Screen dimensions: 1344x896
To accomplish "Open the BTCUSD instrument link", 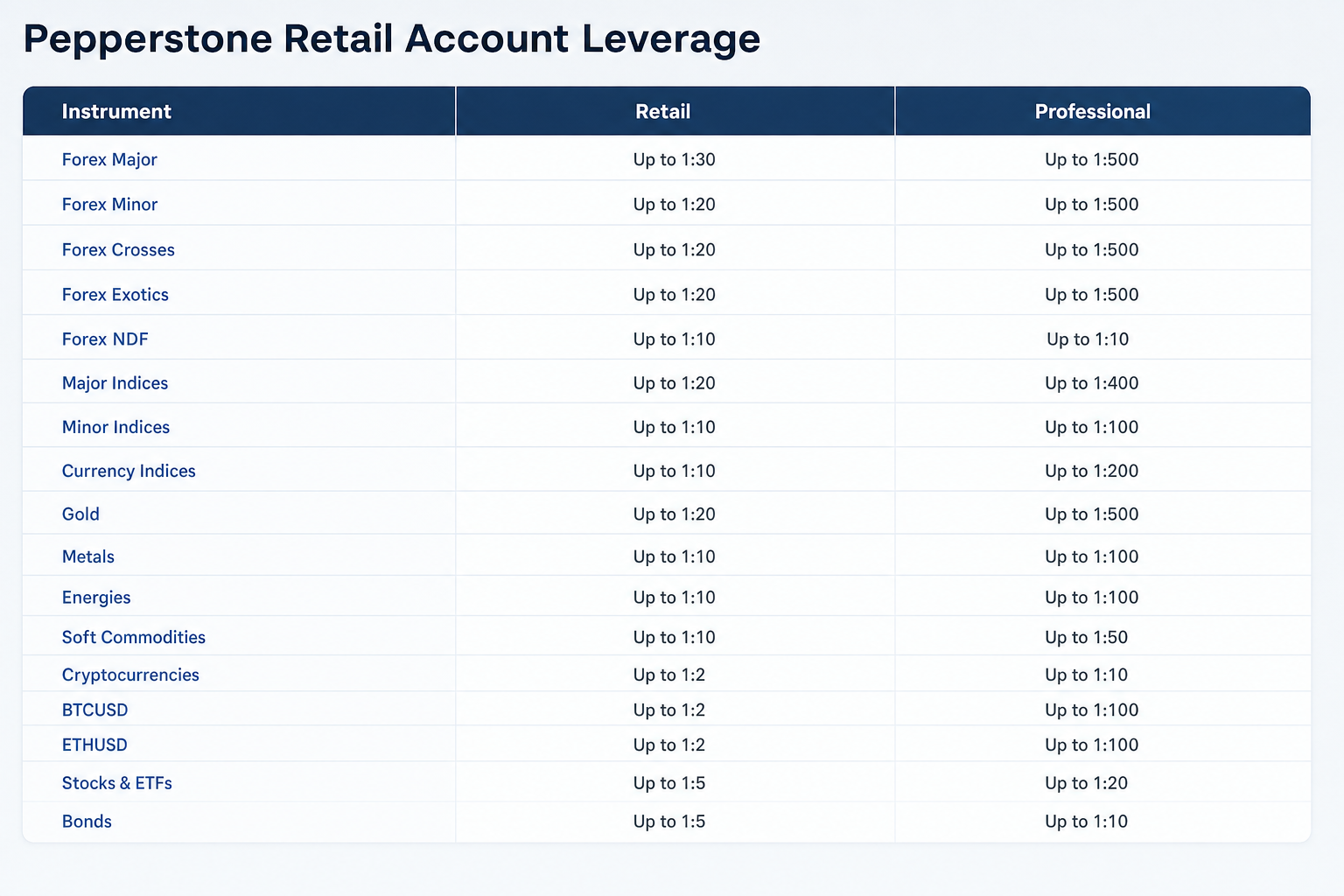I will 94,710.
